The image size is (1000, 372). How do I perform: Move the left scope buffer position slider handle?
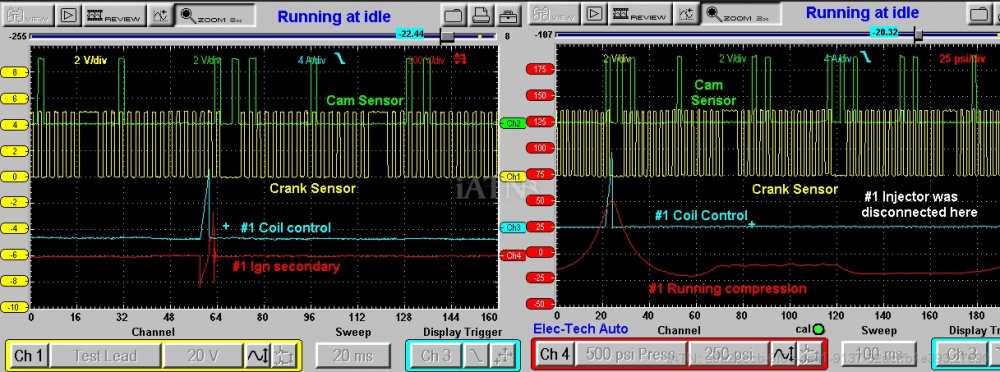pos(448,36)
